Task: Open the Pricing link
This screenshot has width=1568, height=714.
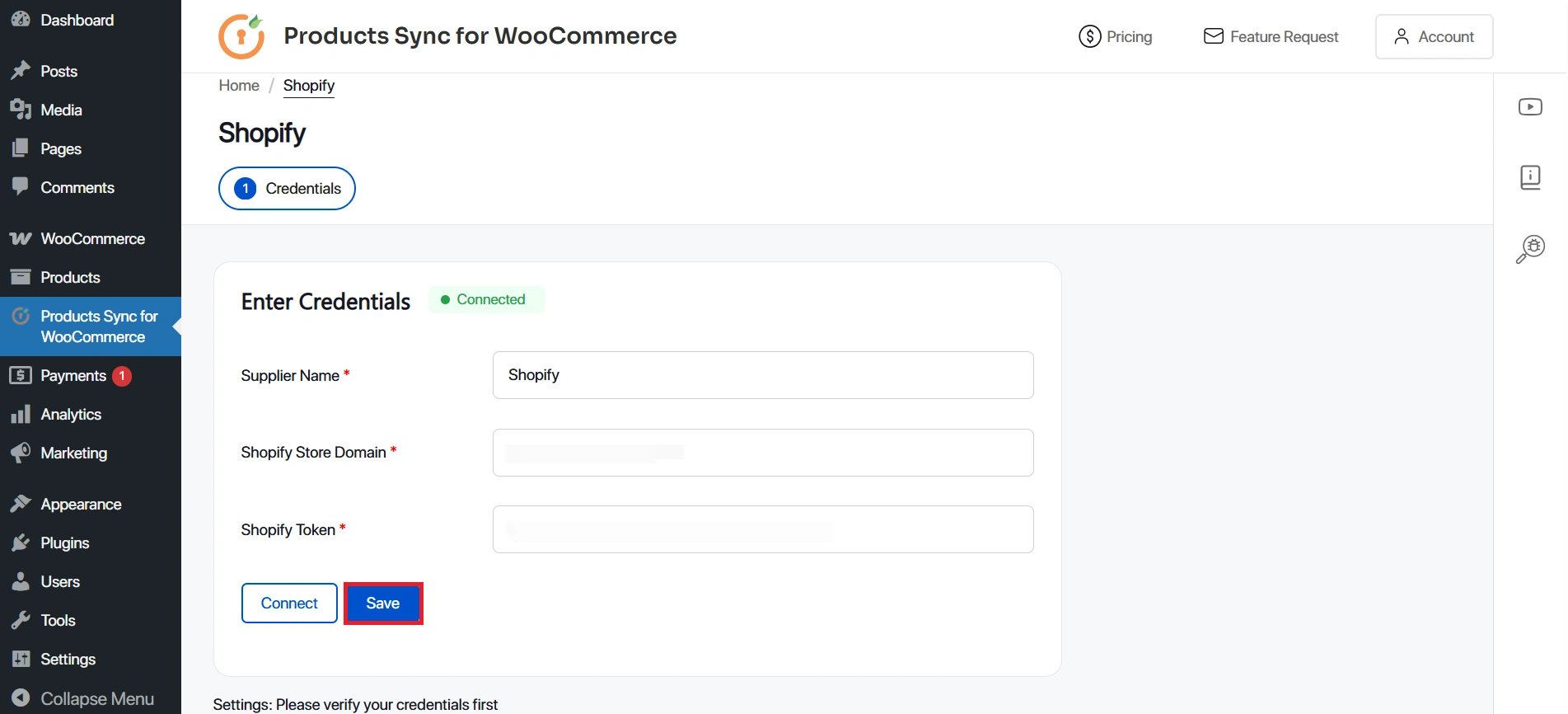Action: click(1115, 36)
